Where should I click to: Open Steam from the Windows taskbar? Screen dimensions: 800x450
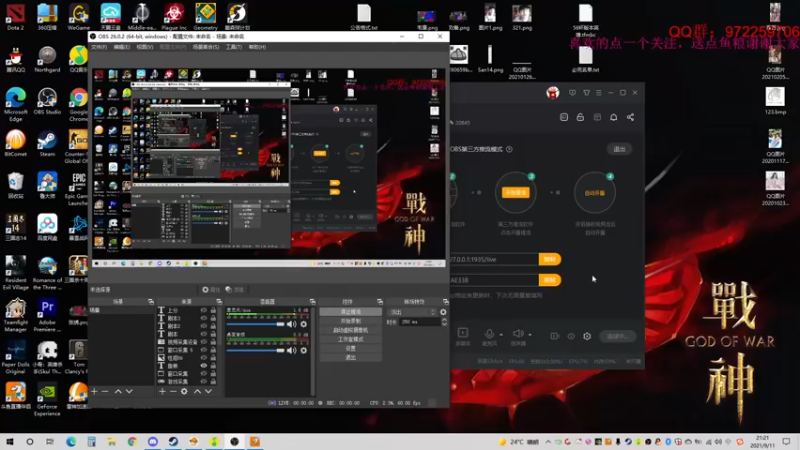pos(173,441)
